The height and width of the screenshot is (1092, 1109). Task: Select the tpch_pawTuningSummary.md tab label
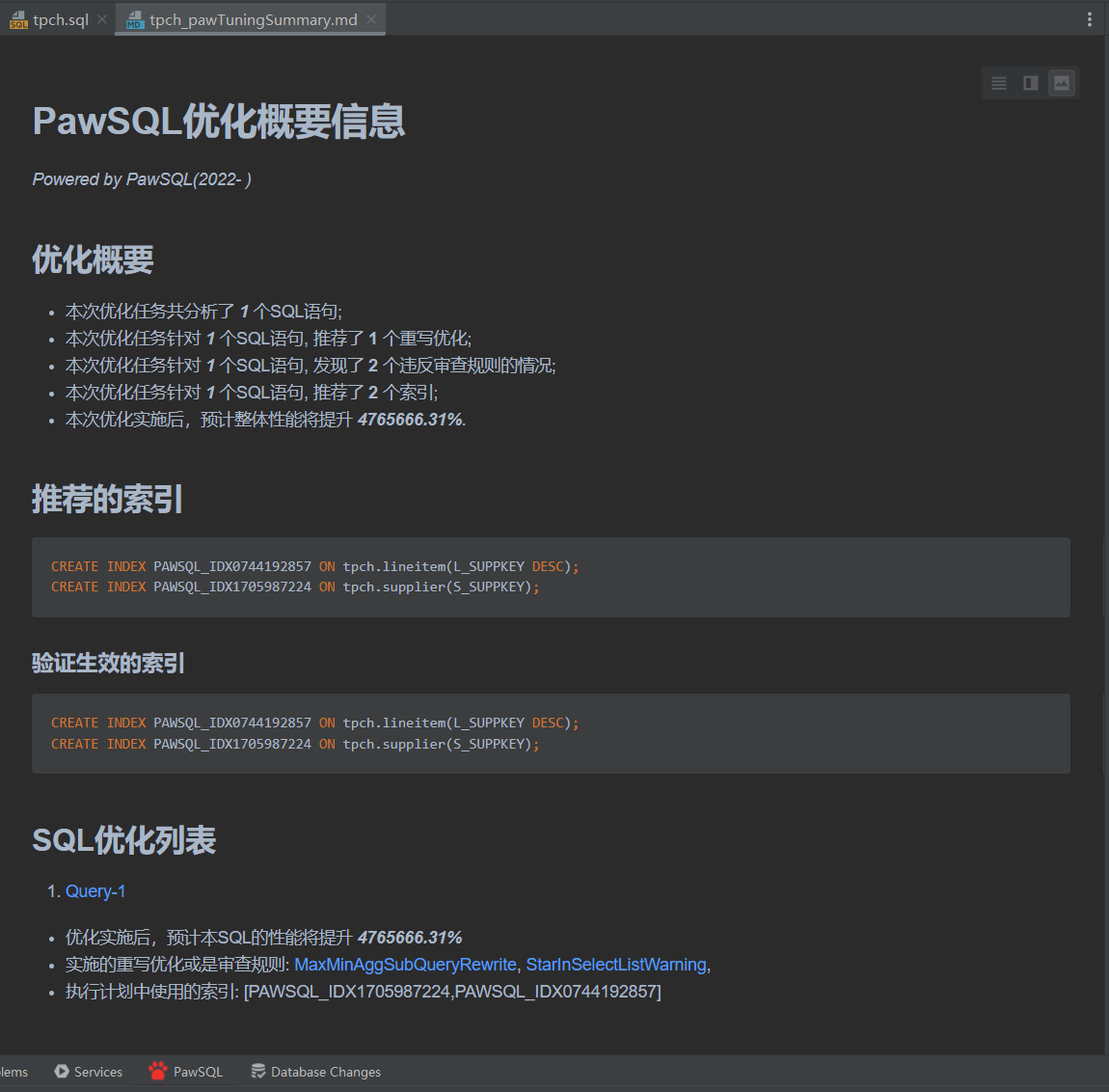[x=254, y=19]
